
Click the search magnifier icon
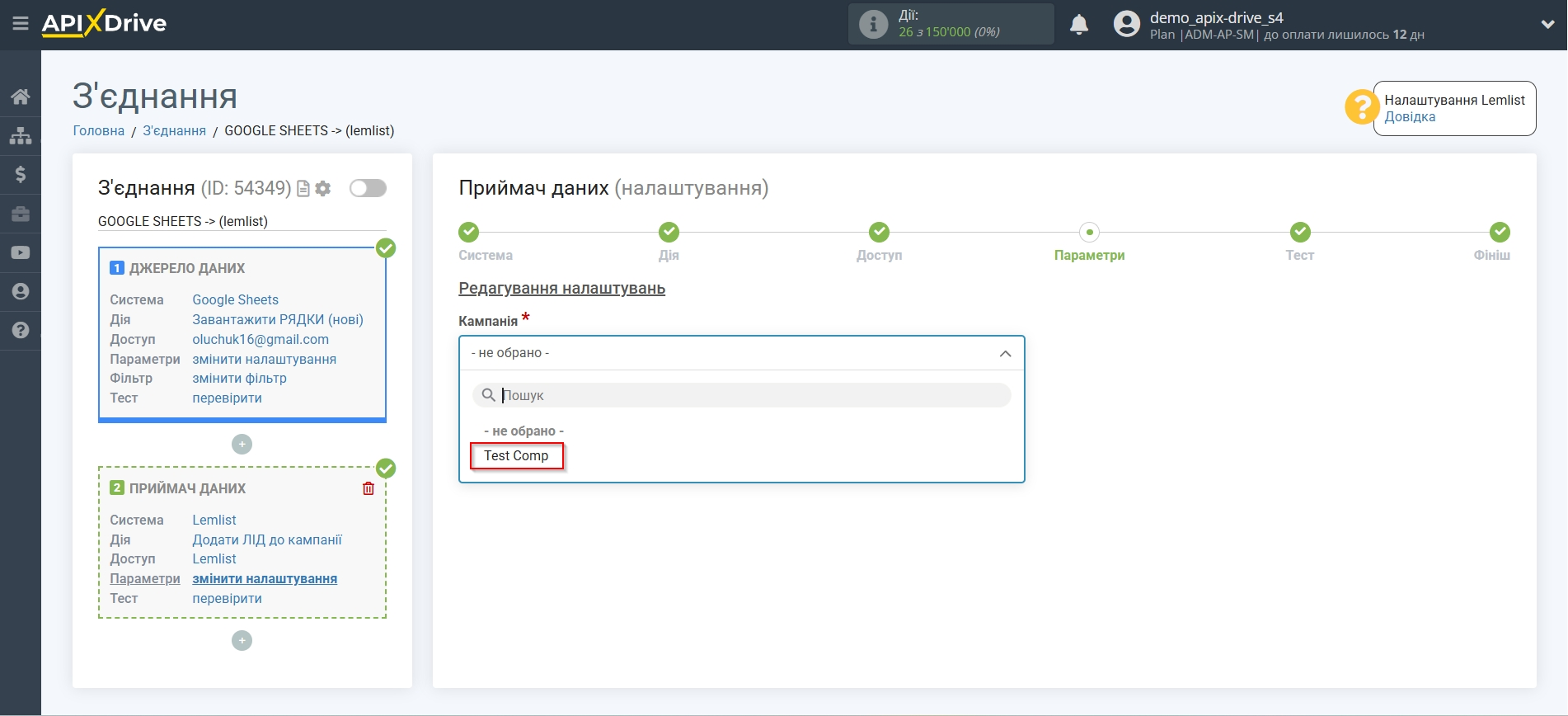point(488,395)
